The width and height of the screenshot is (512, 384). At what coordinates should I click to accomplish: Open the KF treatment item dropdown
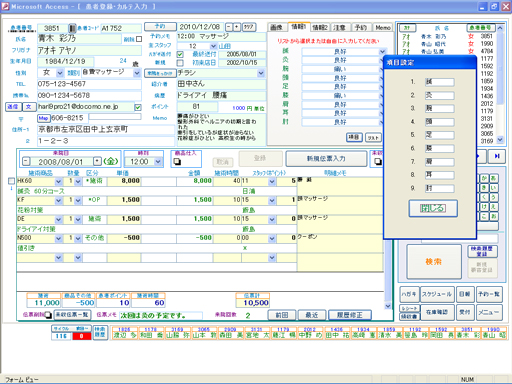[58, 200]
